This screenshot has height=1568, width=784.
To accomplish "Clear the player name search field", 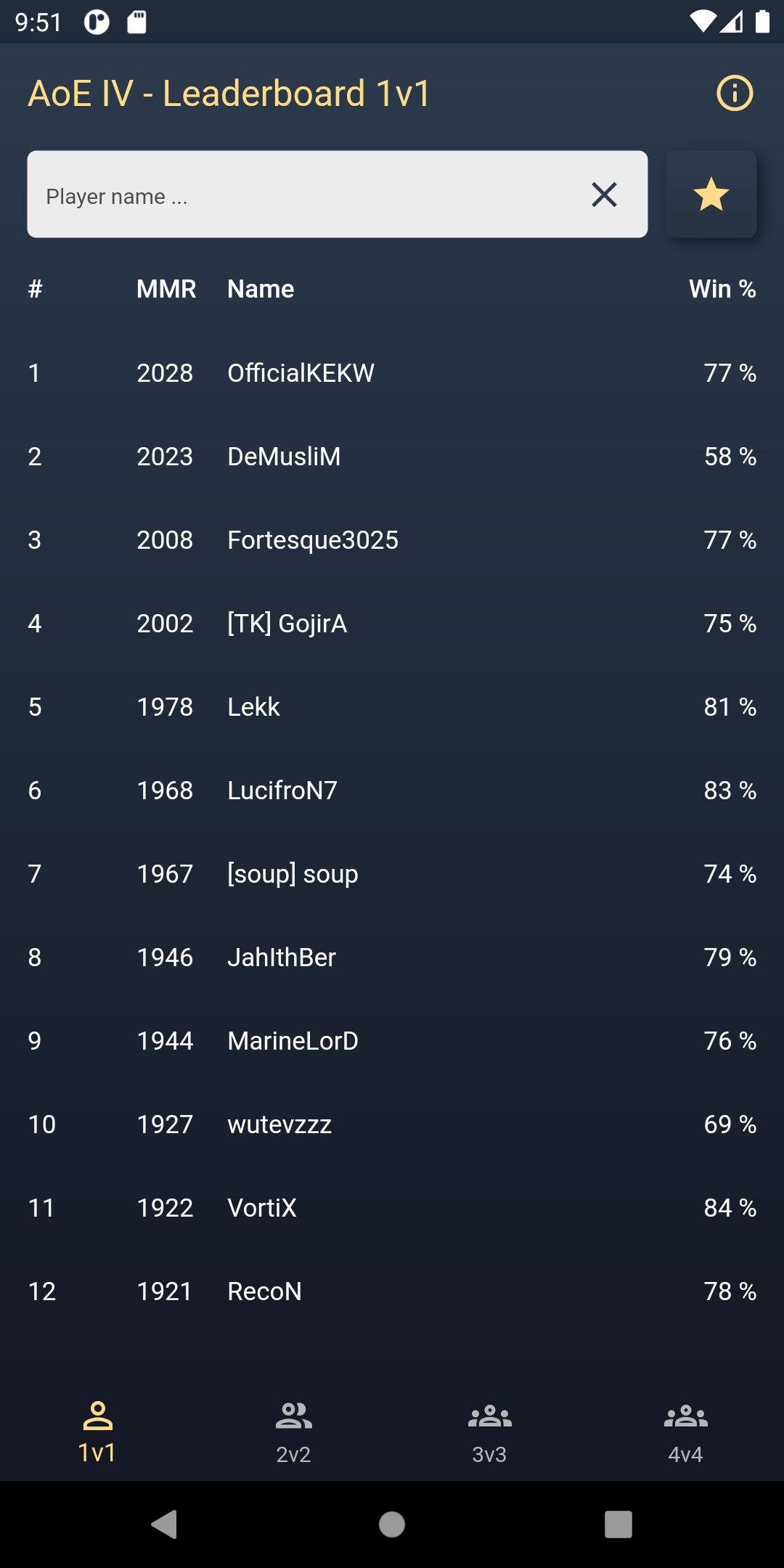I will click(x=604, y=195).
